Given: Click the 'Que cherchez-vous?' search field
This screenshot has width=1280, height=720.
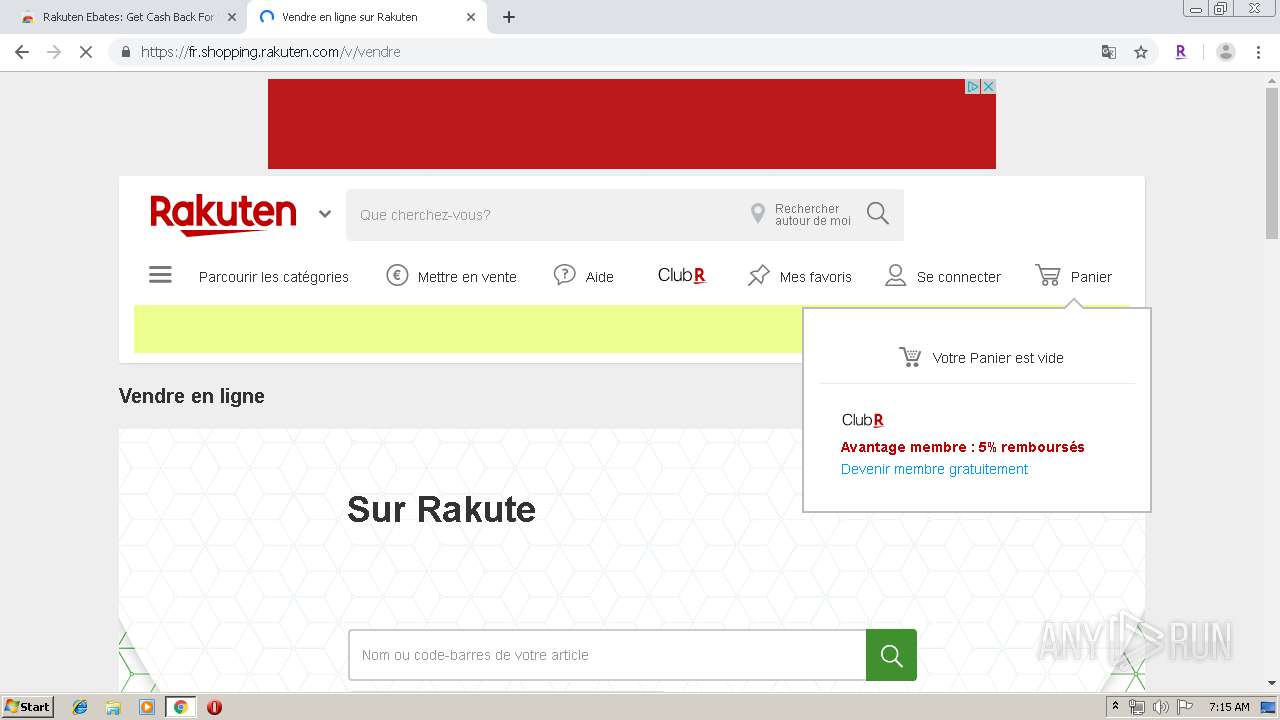Looking at the screenshot, I should click(545, 215).
